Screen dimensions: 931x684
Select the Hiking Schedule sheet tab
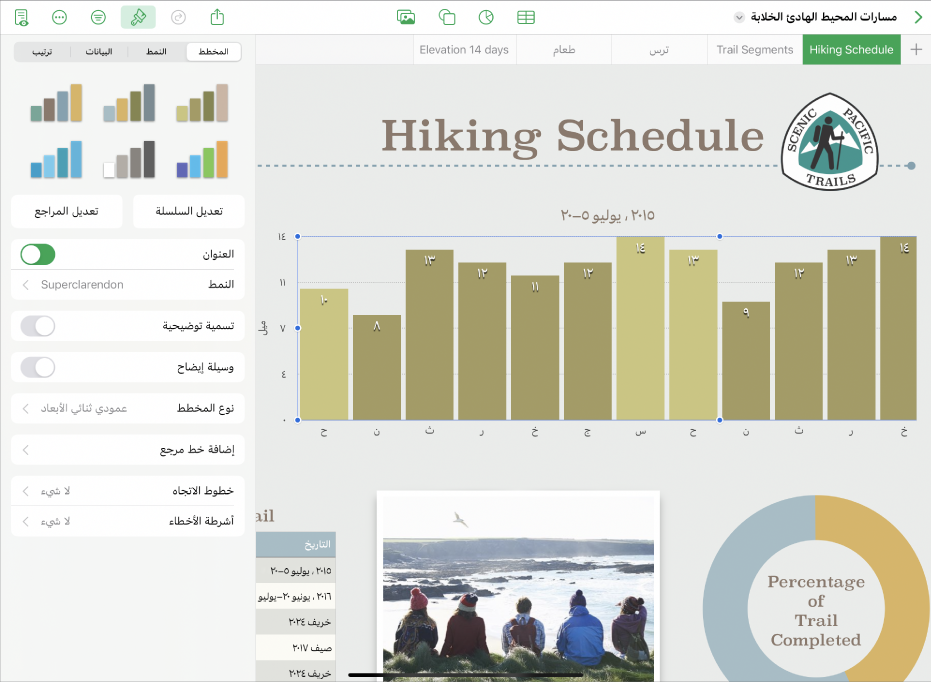(x=851, y=50)
